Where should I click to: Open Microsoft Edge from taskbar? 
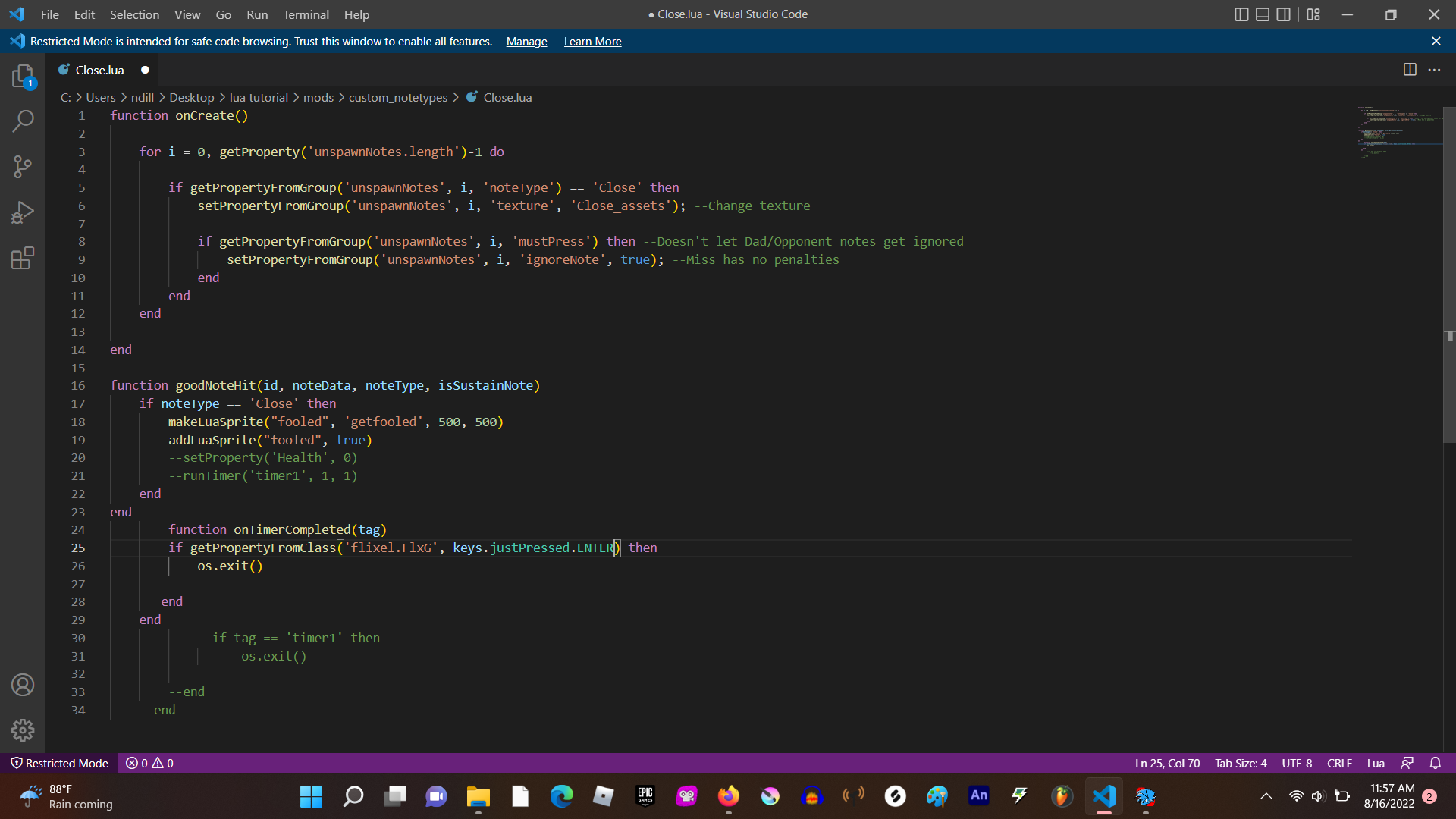(561, 796)
